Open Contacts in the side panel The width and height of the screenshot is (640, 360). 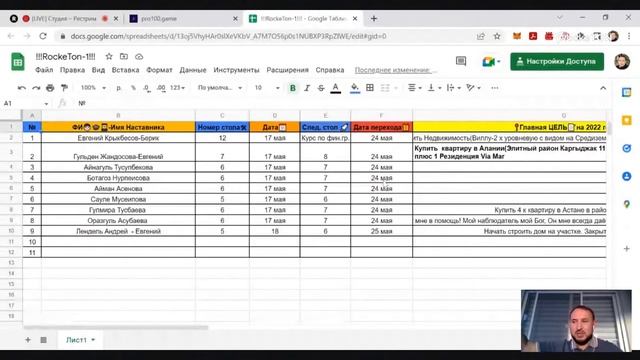[627, 176]
